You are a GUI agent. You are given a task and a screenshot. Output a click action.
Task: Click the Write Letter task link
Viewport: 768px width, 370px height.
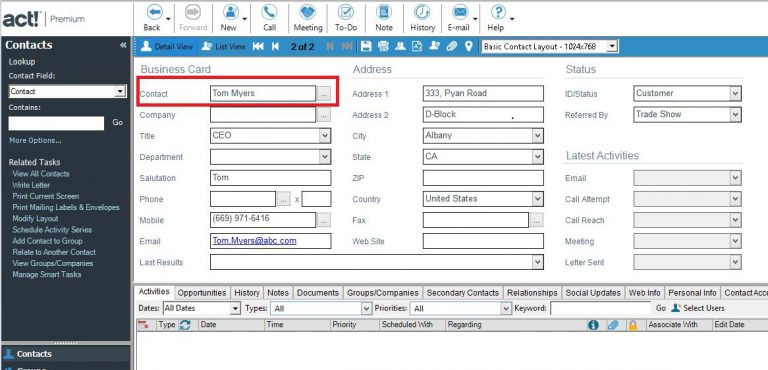[x=31, y=185]
